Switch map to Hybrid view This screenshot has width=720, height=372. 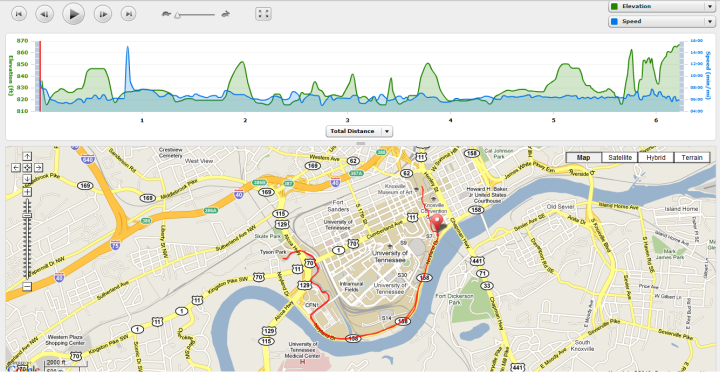point(656,158)
